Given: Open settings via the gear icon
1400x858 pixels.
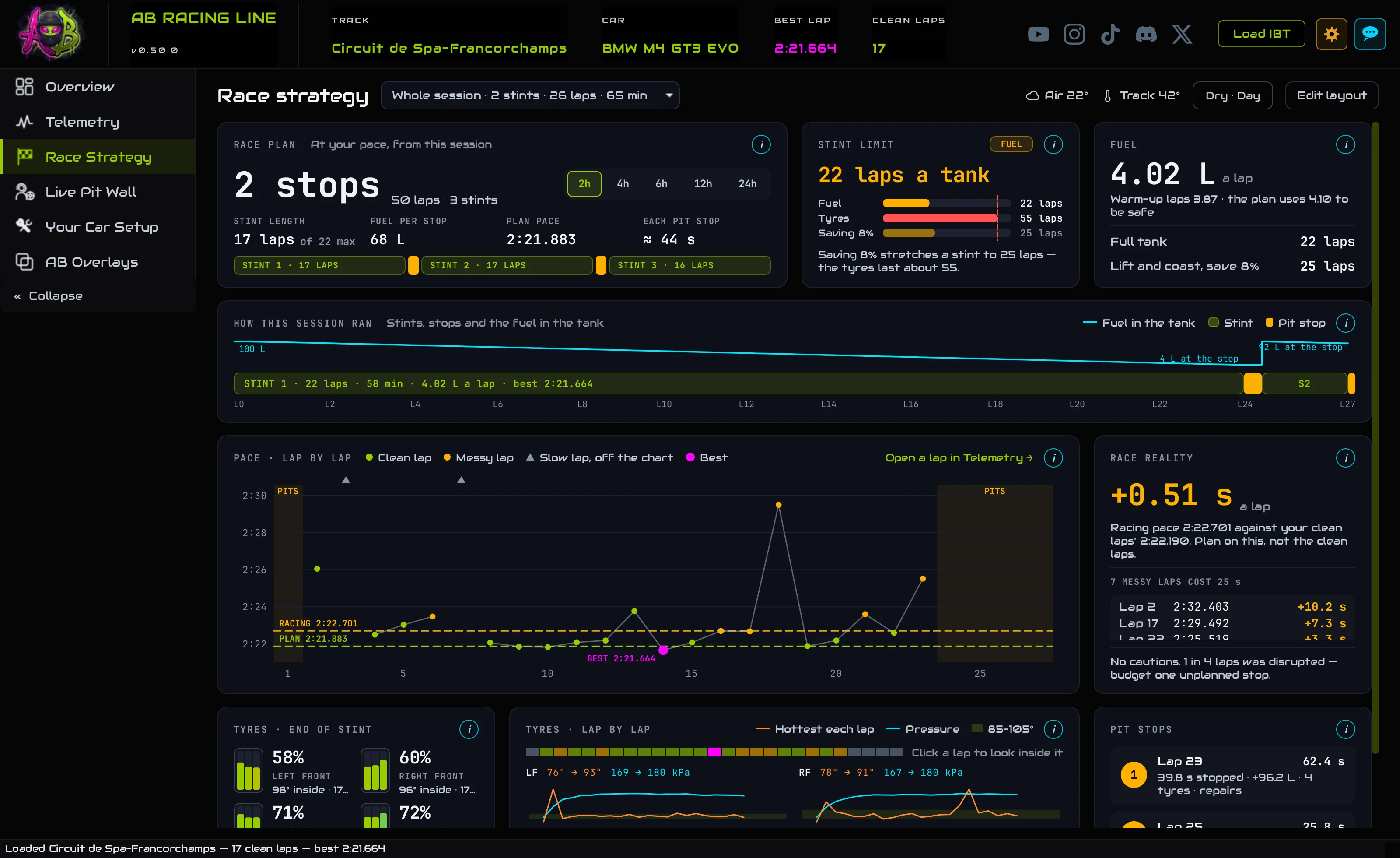Looking at the screenshot, I should 1331,34.
